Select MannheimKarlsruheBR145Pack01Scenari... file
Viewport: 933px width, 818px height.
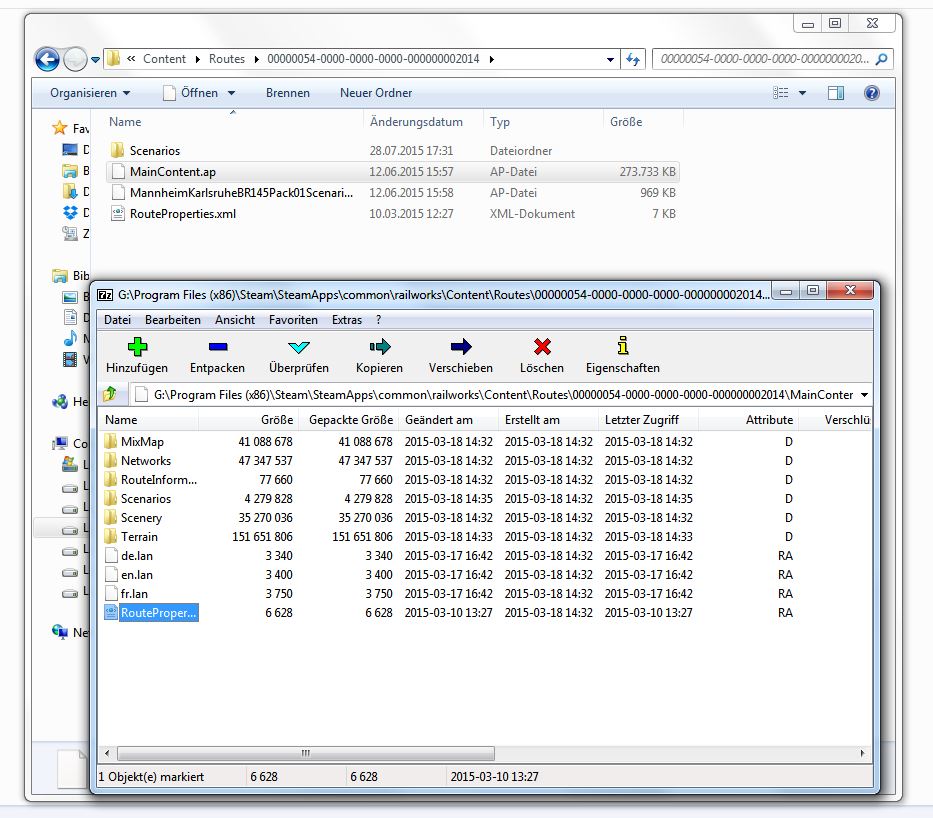pos(393,193)
